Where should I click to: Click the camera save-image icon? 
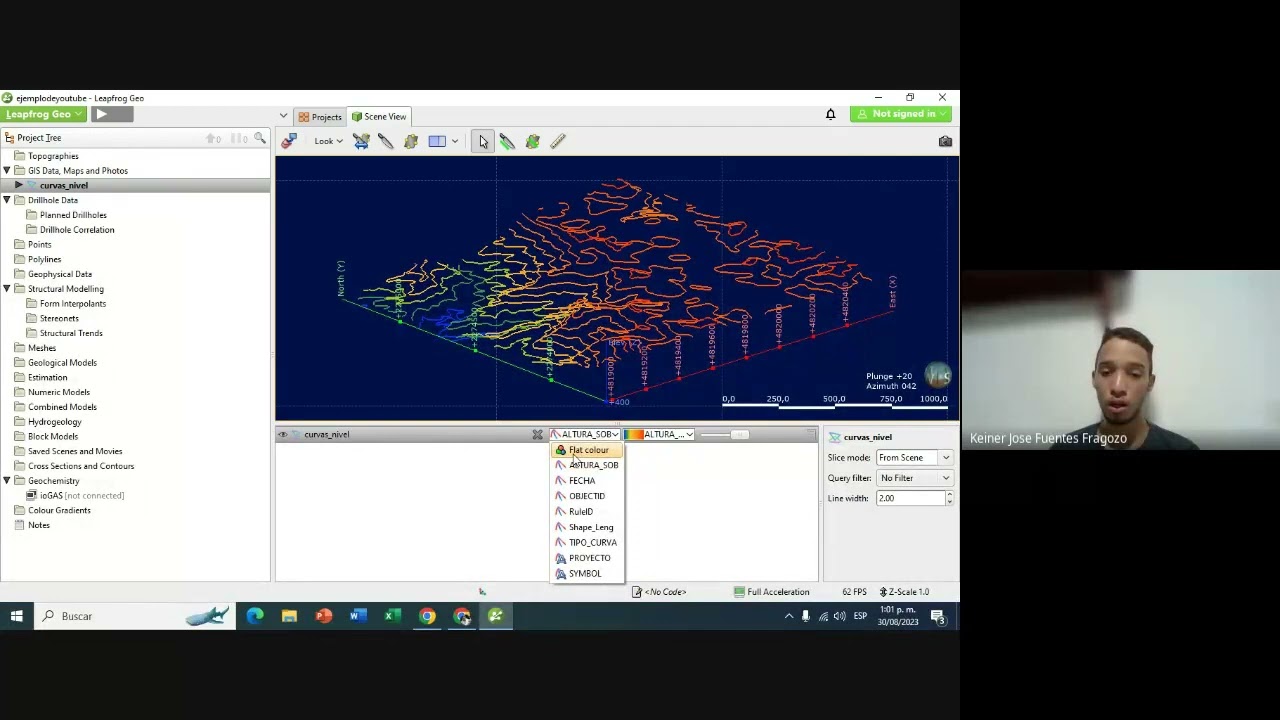tap(945, 141)
